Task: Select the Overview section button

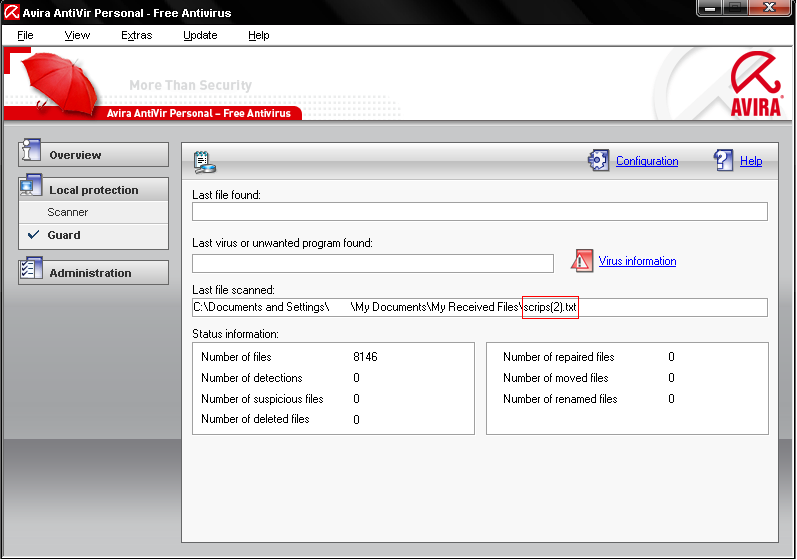Action: (94, 154)
